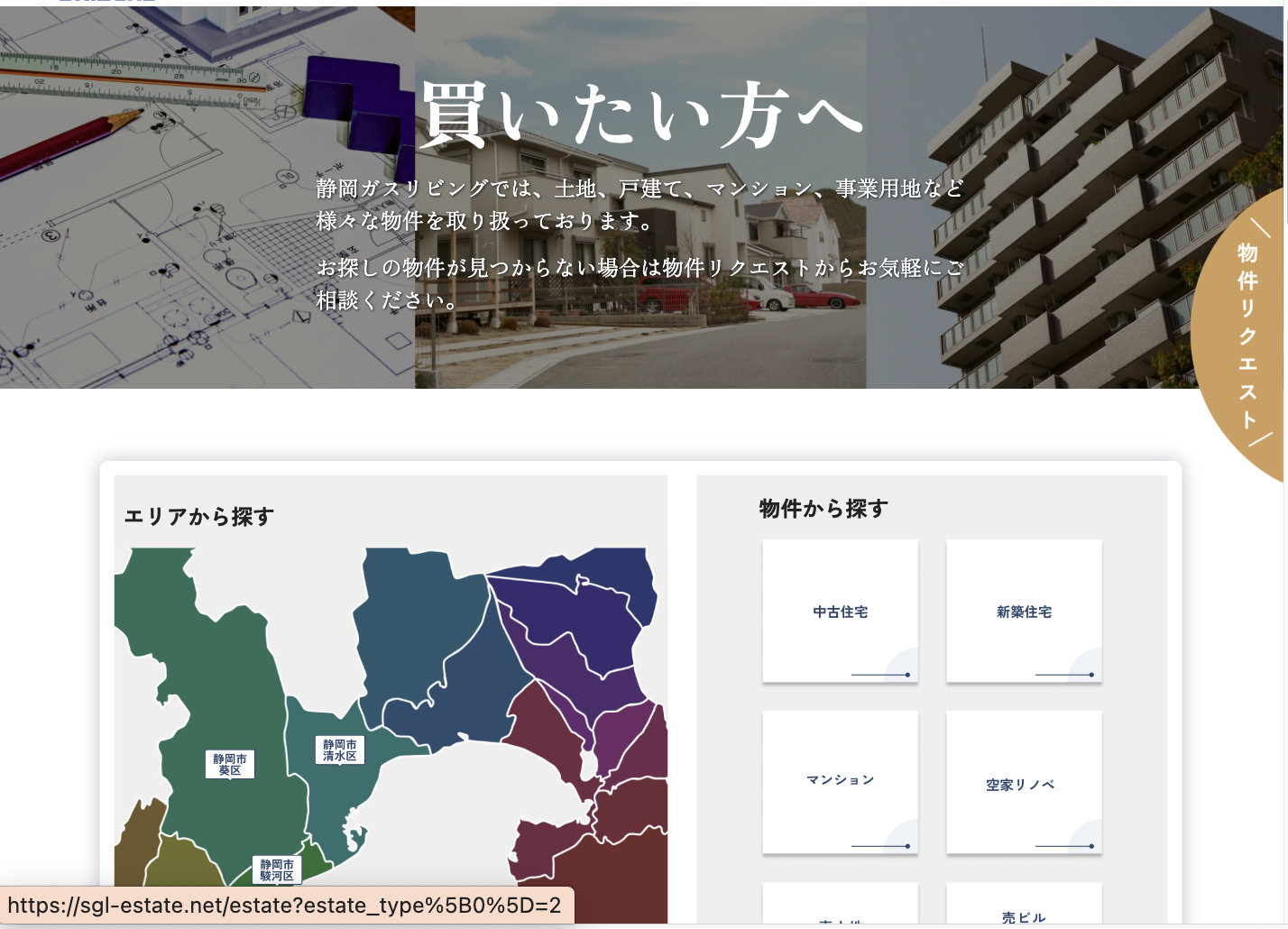Screen dimensions: 1288x929
Task: Select the 中古住宅 property card
Action: tap(840, 611)
